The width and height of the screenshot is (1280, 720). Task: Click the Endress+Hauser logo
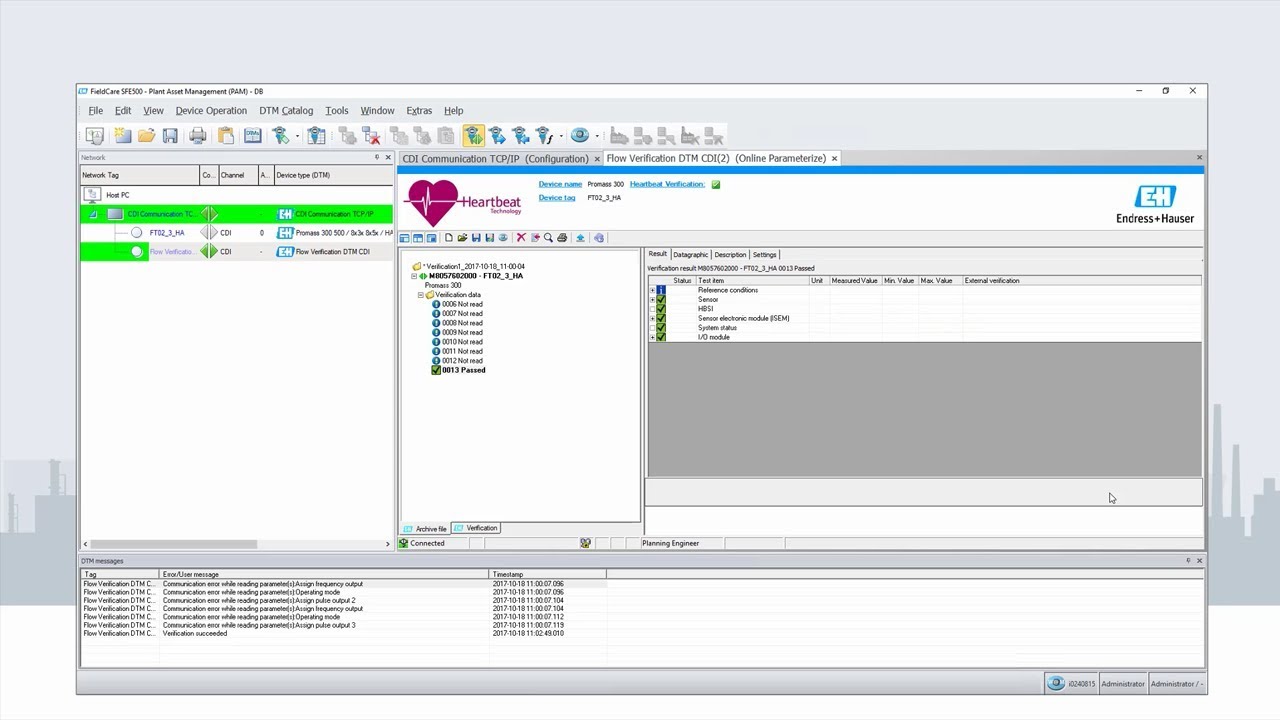1155,203
